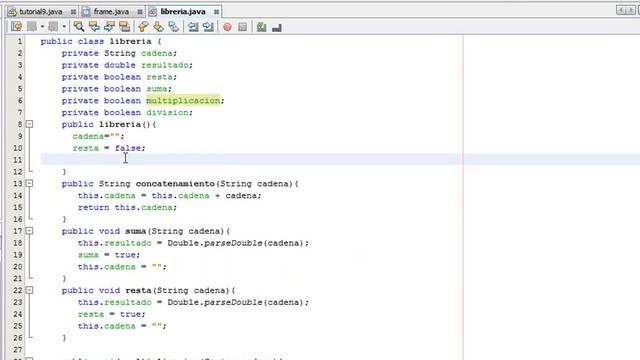Click the highlighted word multiplicacion
Viewport: 640px width, 360px height.
pos(183,100)
